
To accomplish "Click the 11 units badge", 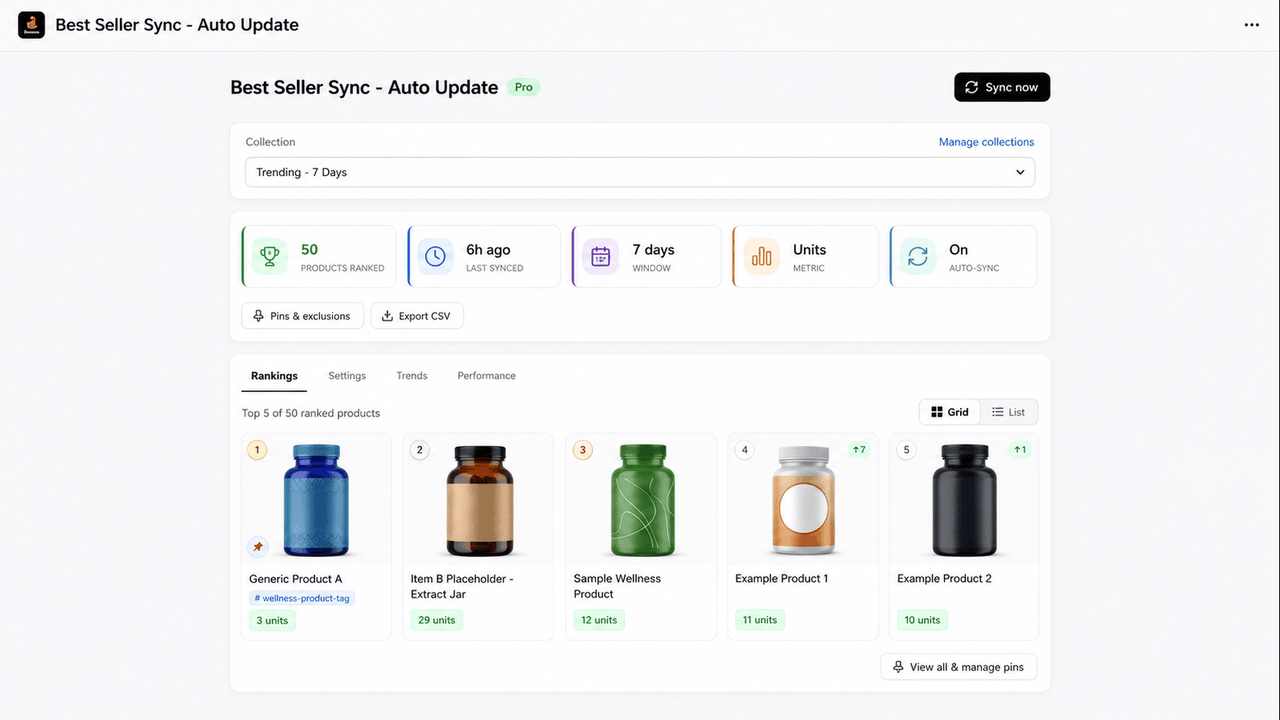I will (x=760, y=620).
